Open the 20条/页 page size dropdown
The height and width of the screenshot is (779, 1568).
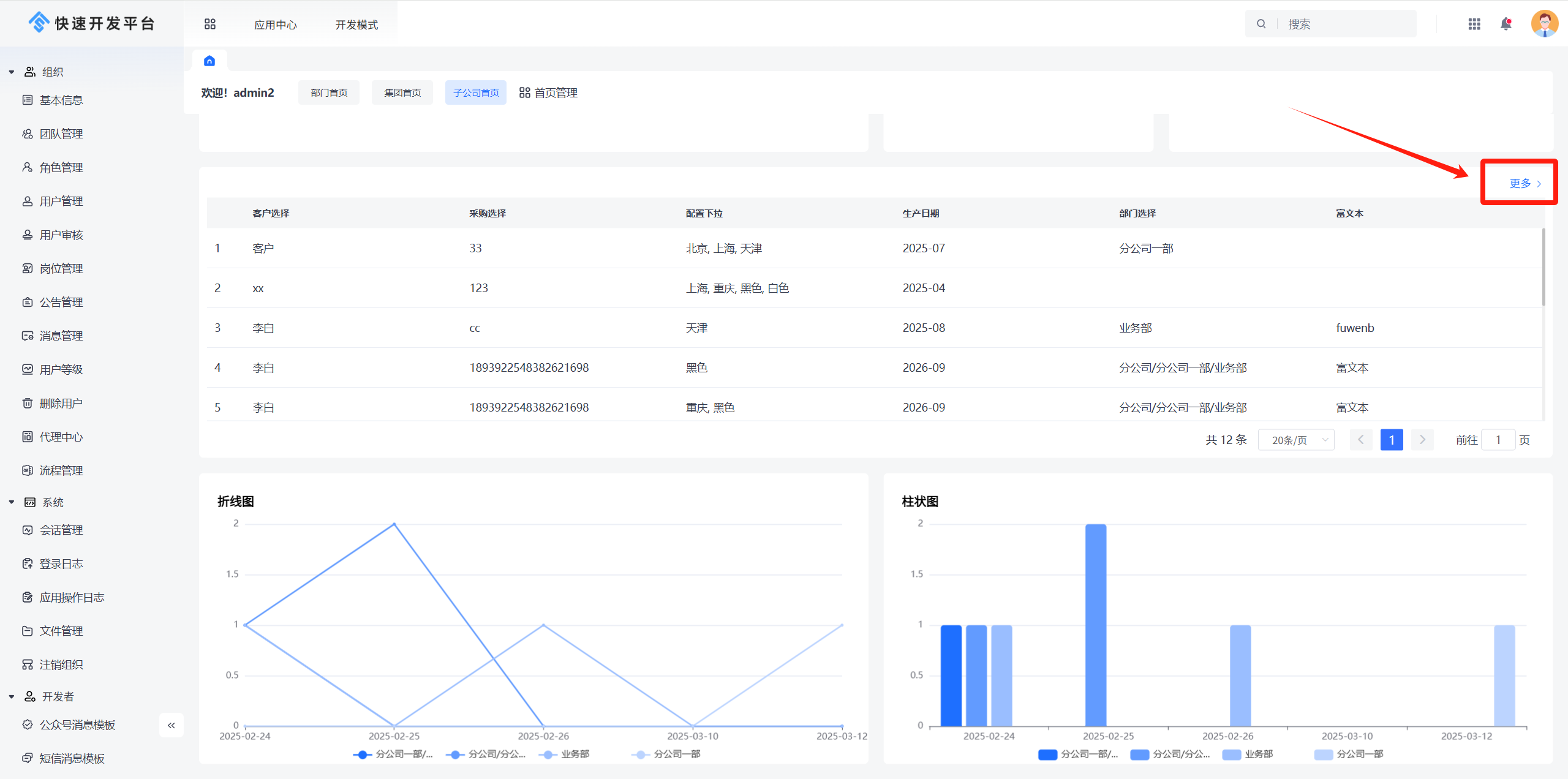pyautogui.click(x=1296, y=440)
